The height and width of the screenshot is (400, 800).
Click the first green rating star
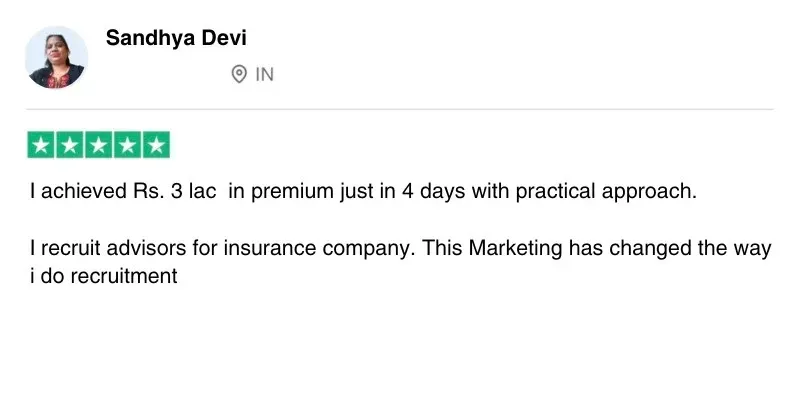pyautogui.click(x=41, y=145)
